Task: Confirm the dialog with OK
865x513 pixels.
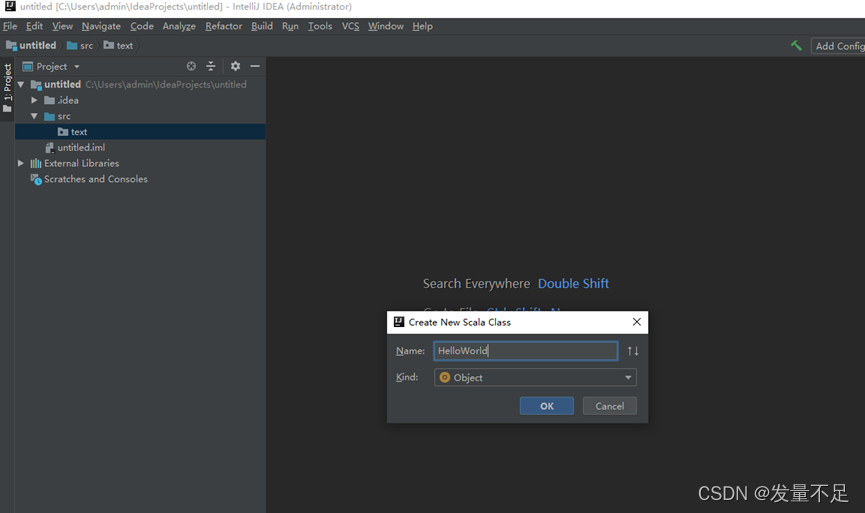Action: pyautogui.click(x=547, y=406)
